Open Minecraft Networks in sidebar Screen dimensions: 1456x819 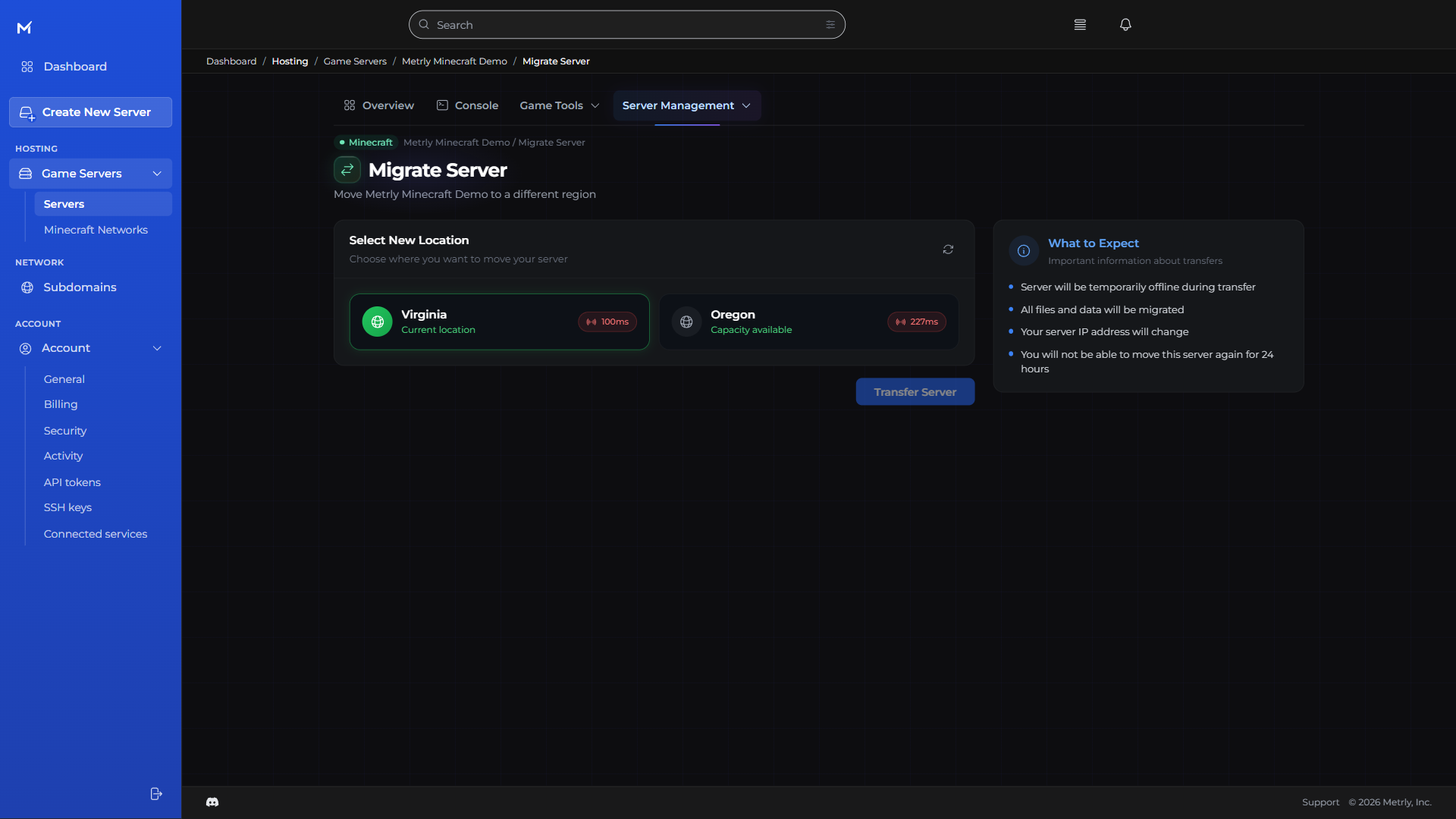96,230
